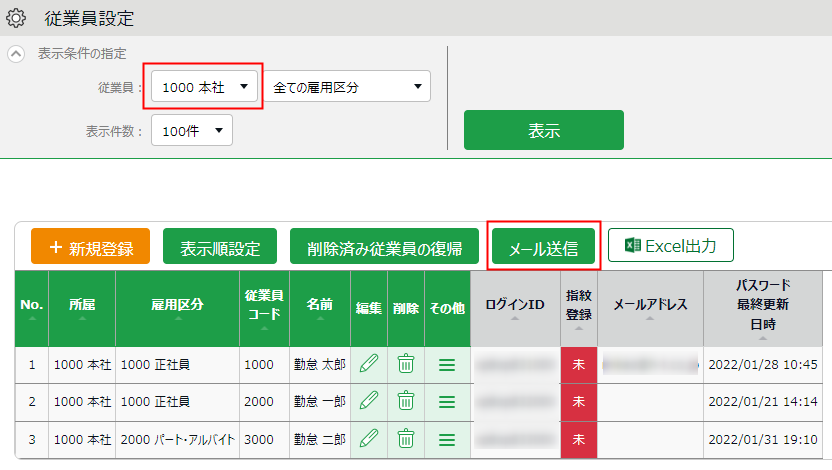Viewport: 832px width, 470px height.
Task: Open その他 hamburger menu for 勤怠 太郎
Action: tap(446, 365)
